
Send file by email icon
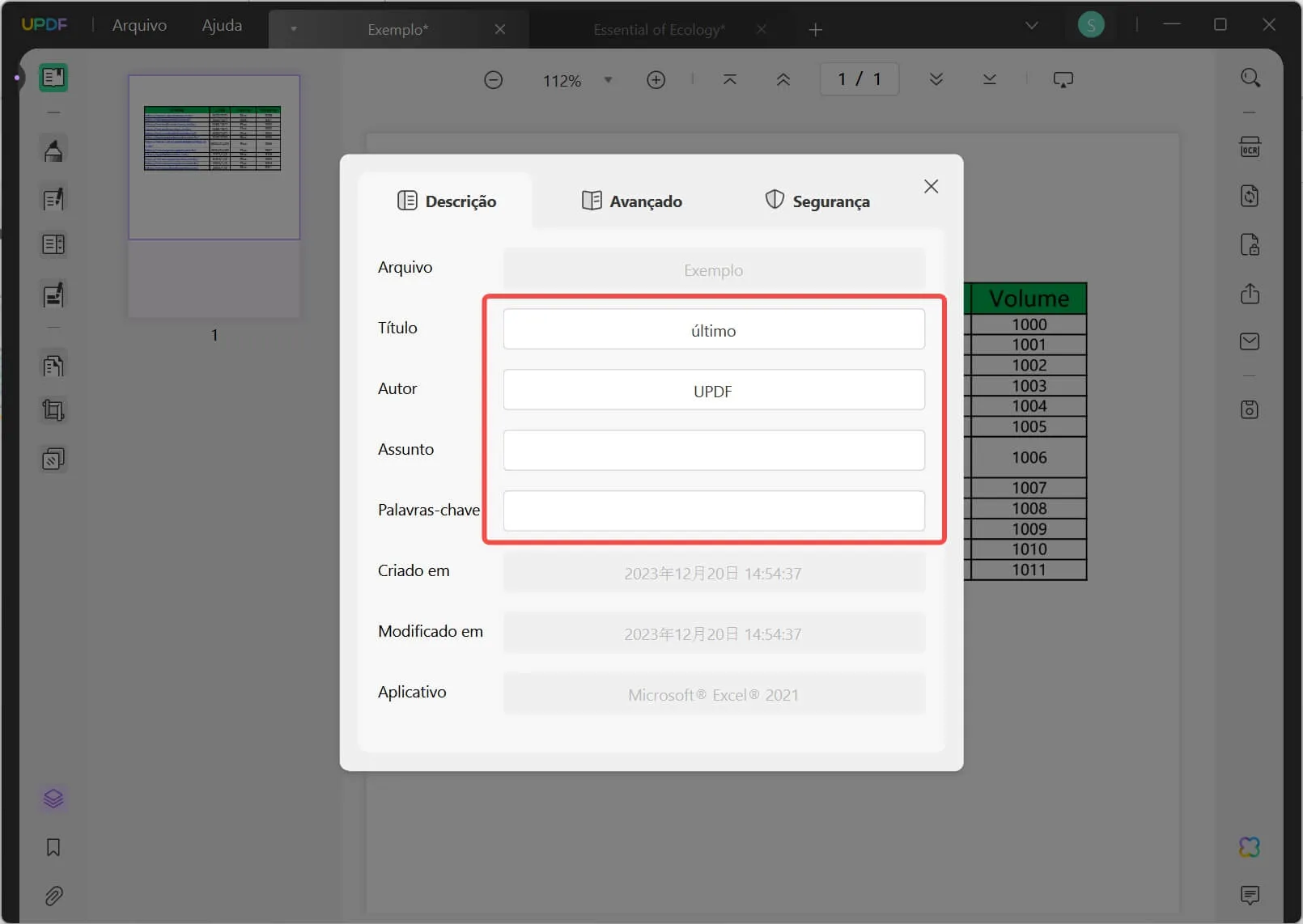pyautogui.click(x=1250, y=341)
